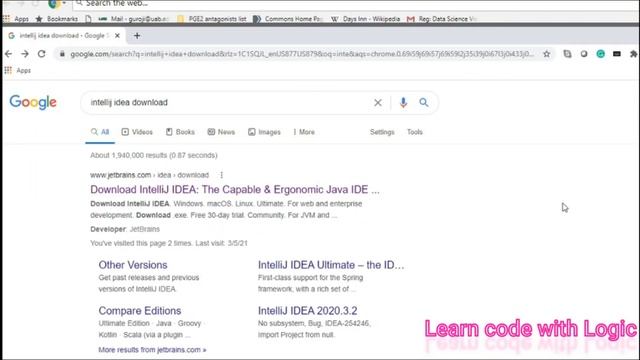Viewport: 640px width, 360px height.
Task: Start voice search with microphone icon
Action: 403,102
